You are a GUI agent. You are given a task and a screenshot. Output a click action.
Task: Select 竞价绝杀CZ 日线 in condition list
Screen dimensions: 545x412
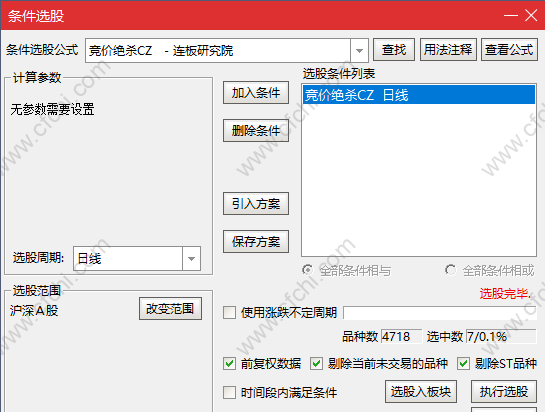(x=419, y=95)
